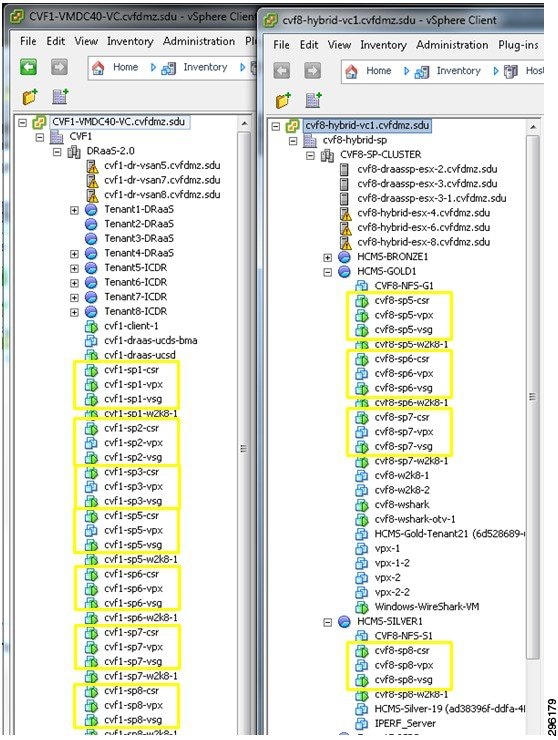
Task: Click the green back arrow in CVF1 window
Action: (28, 67)
